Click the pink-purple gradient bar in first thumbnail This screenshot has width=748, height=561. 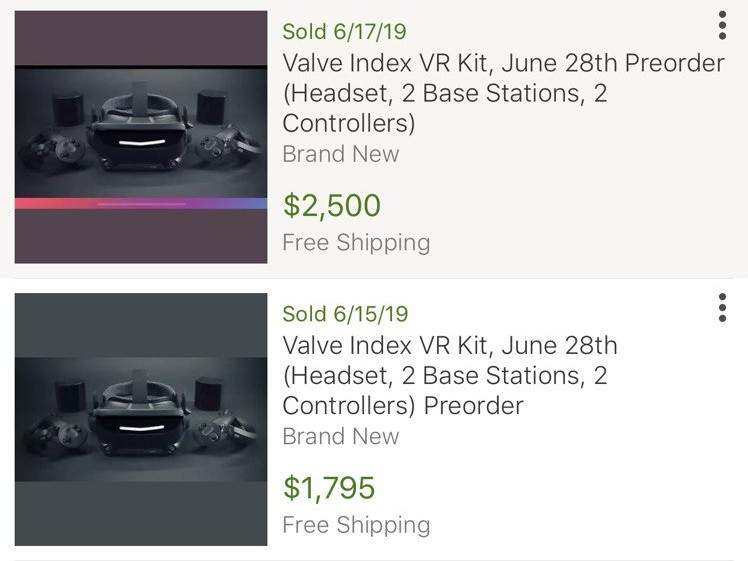[141, 203]
